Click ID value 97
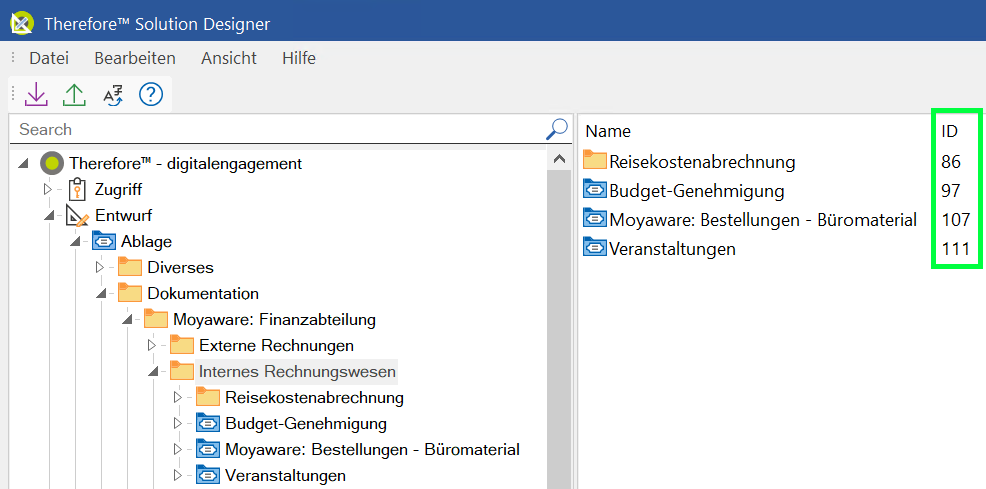This screenshot has width=986, height=489. click(x=951, y=190)
